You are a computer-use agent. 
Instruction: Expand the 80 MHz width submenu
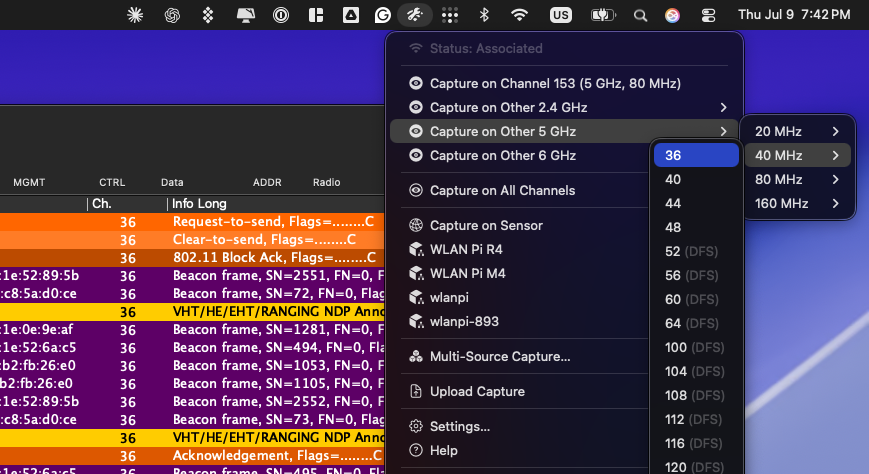pos(798,179)
